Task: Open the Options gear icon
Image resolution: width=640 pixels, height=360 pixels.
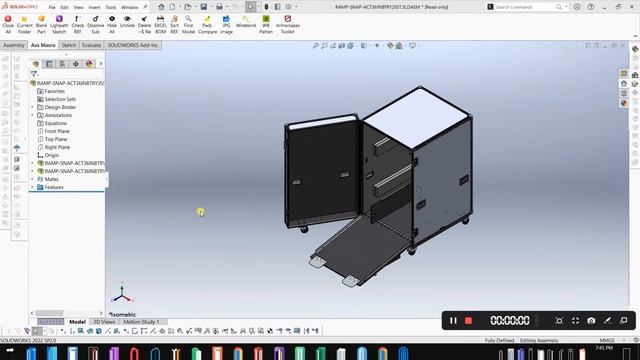Action: (x=289, y=7)
